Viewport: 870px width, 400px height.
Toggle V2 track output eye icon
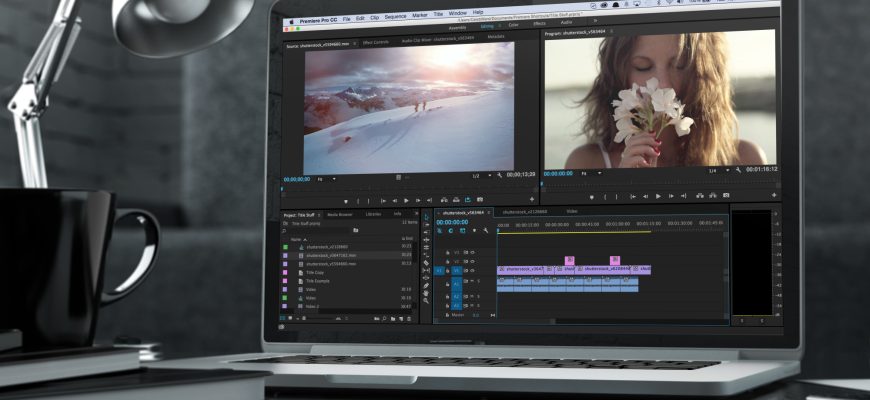pos(471,261)
